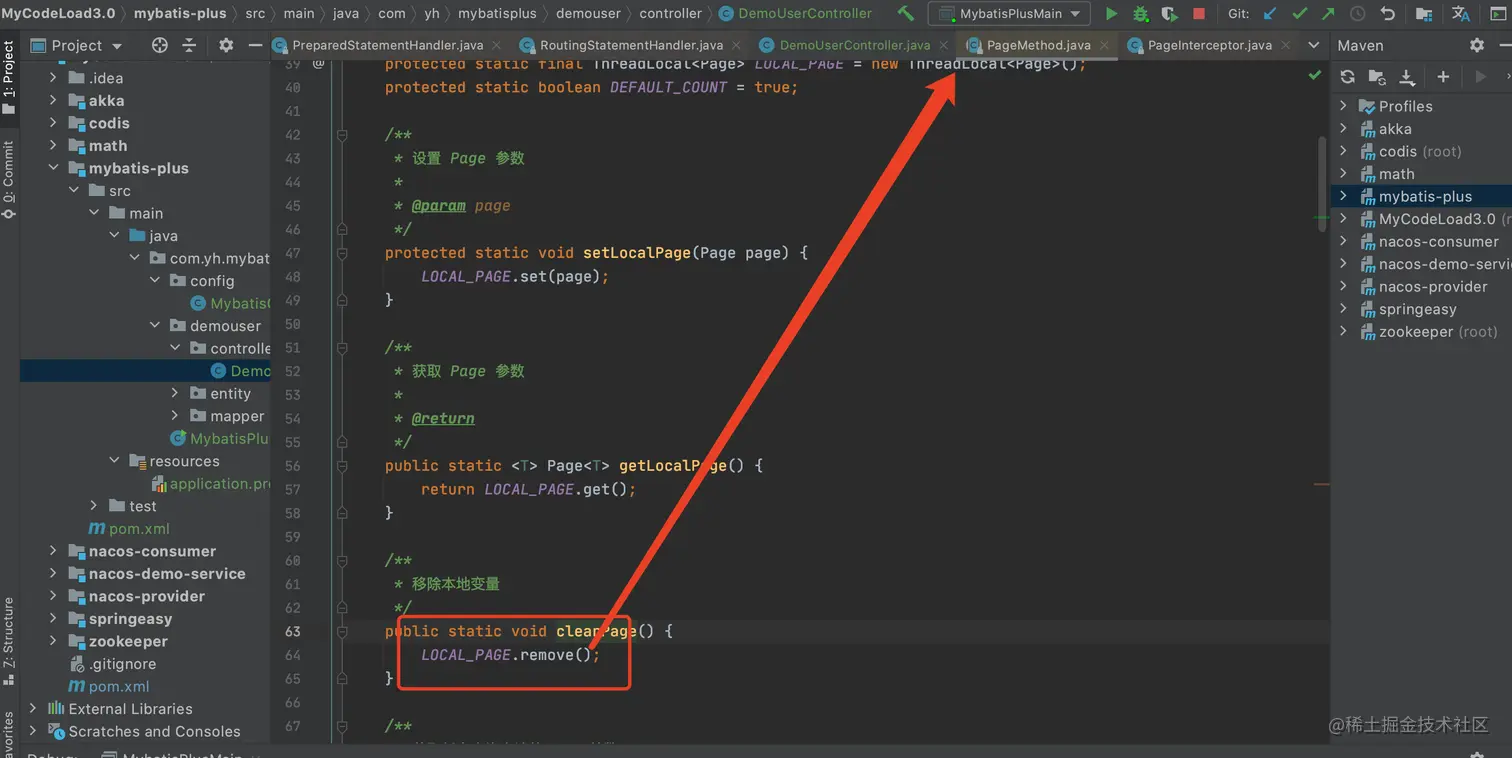Close the PageInterceptor.java tab

tap(1285, 45)
